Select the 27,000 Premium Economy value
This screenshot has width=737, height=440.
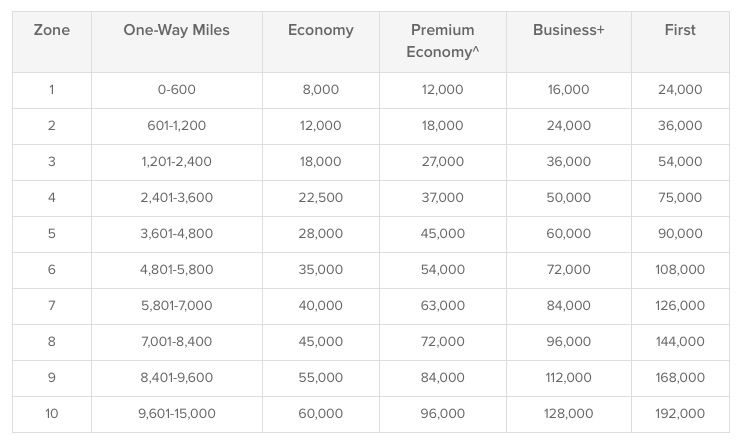pos(443,162)
